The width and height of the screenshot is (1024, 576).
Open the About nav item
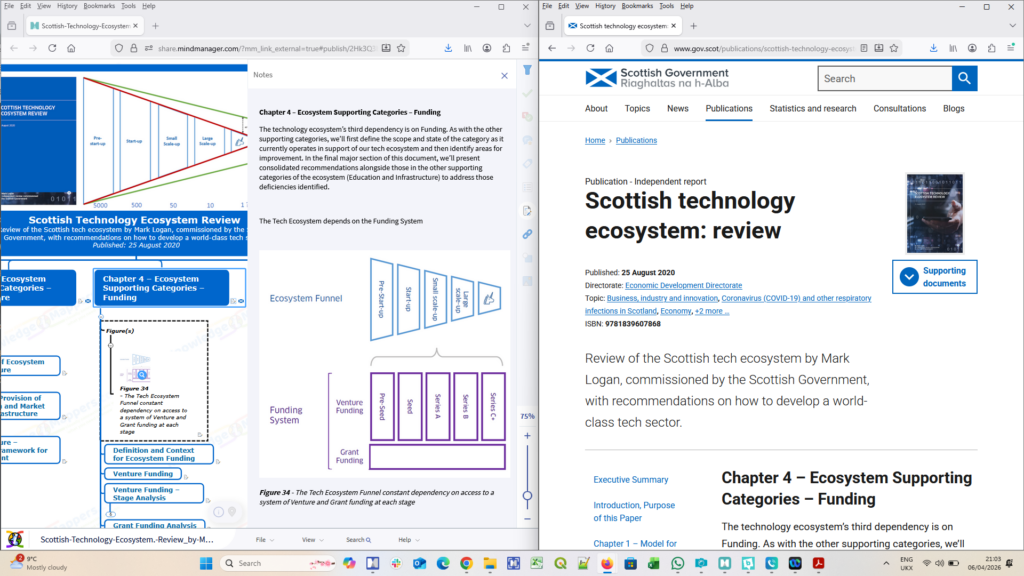[x=596, y=108]
